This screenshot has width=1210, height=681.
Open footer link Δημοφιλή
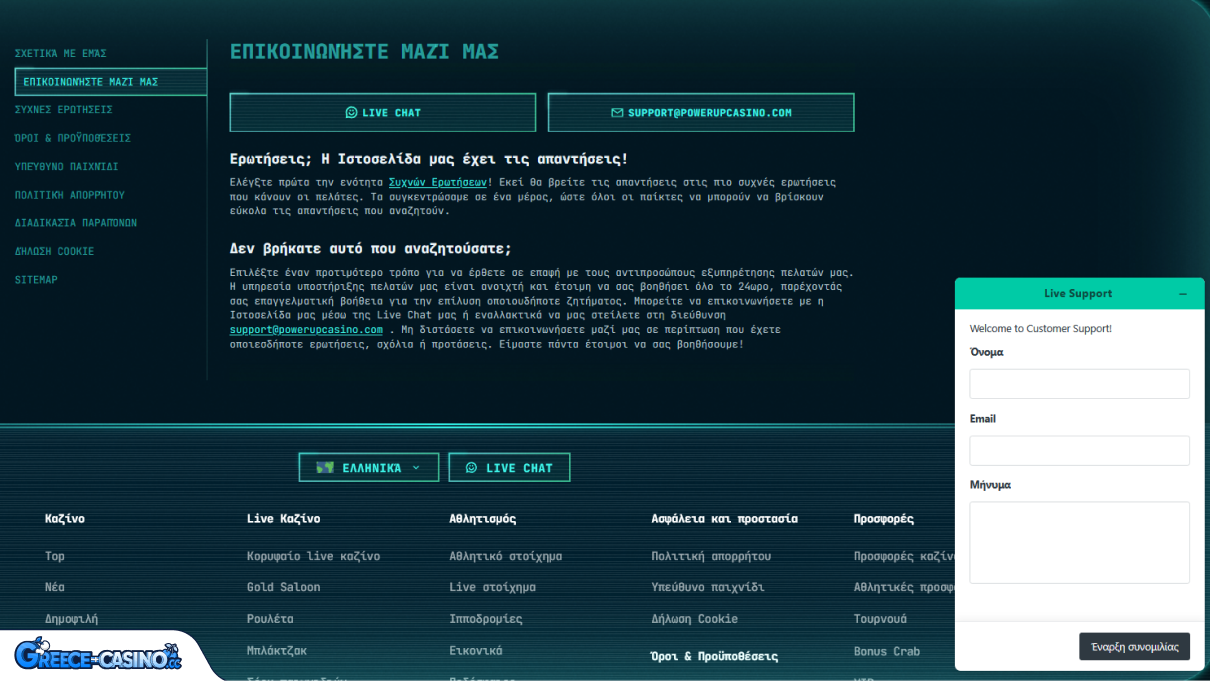[72, 619]
